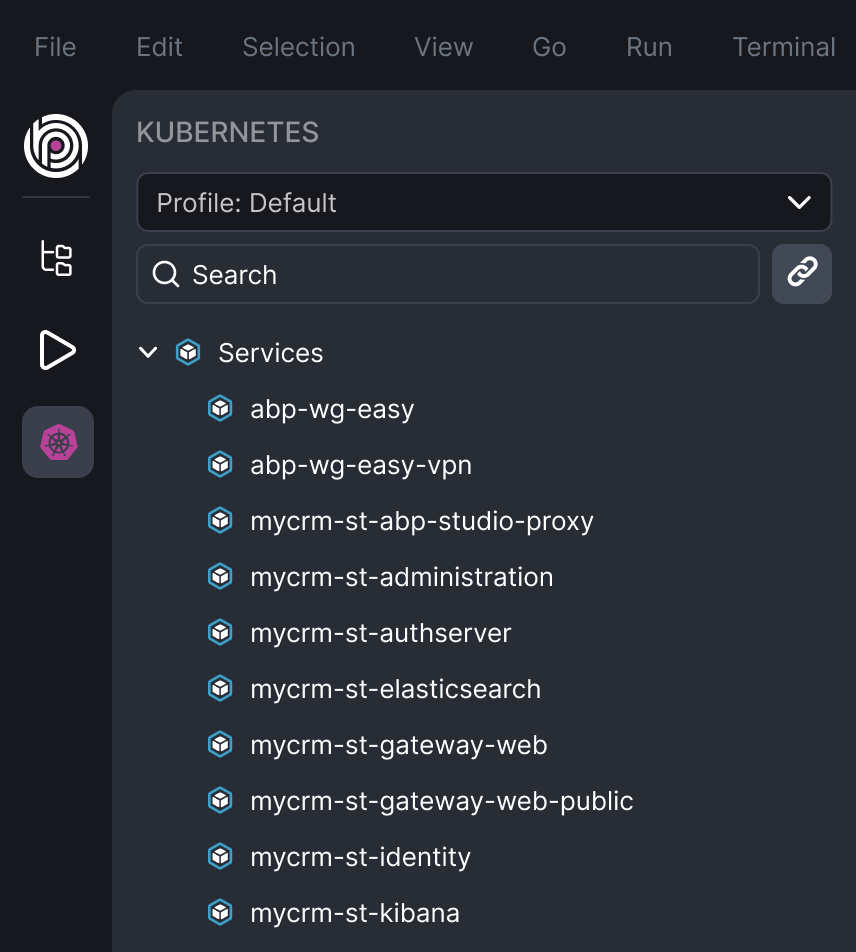The width and height of the screenshot is (856, 952).
Task: Open the Profile: Default dropdown
Action: coord(484,202)
